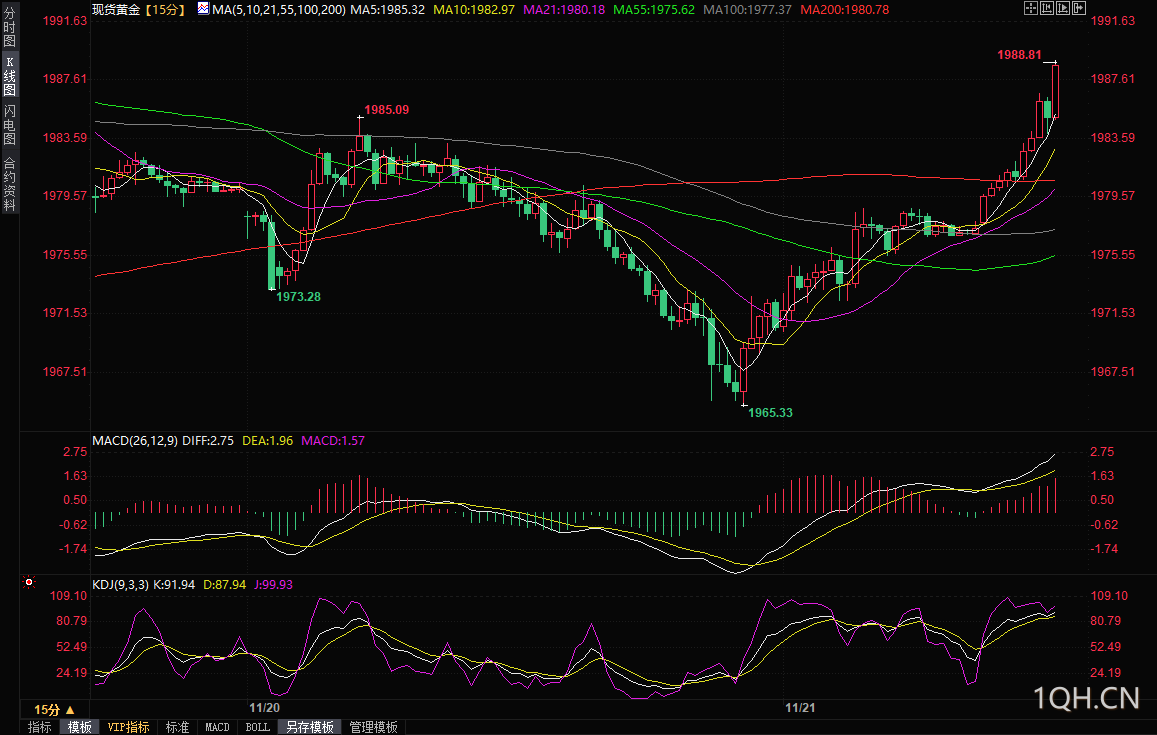The width and height of the screenshot is (1157, 735).
Task: Select the 指标 tab at bottom
Action: (x=40, y=727)
